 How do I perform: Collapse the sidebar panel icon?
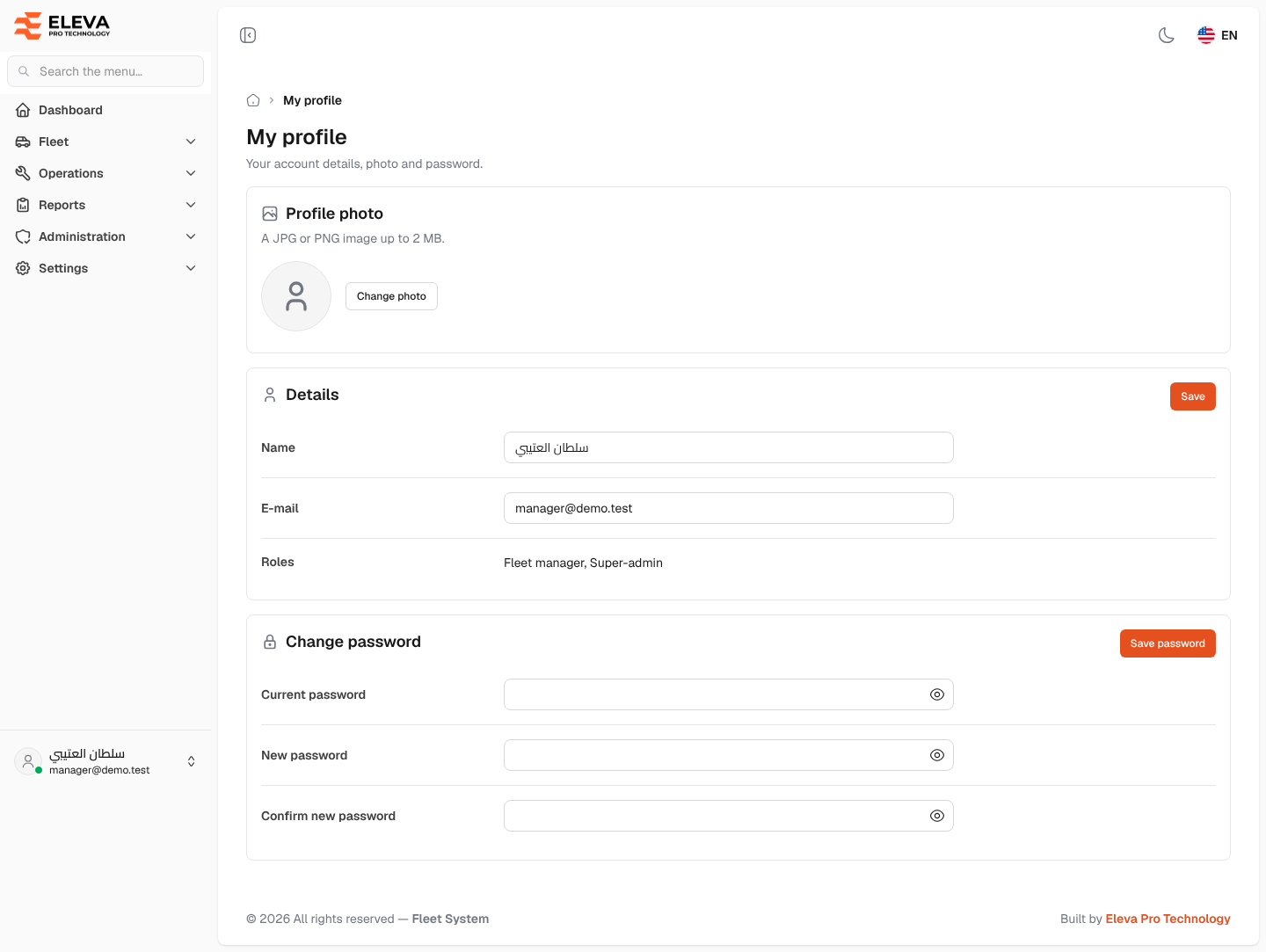248,35
